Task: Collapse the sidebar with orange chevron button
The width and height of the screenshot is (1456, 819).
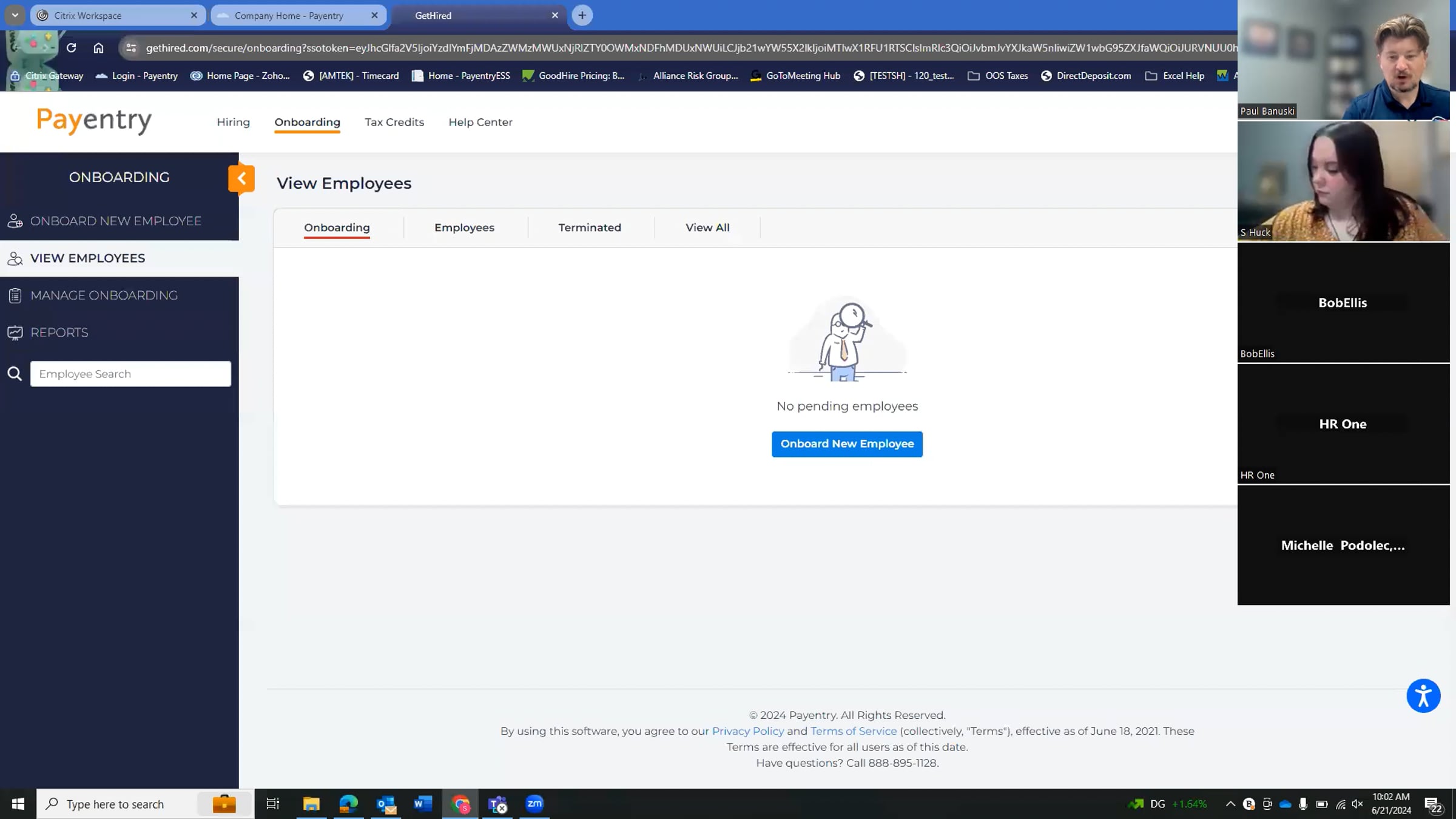Action: tap(241, 178)
